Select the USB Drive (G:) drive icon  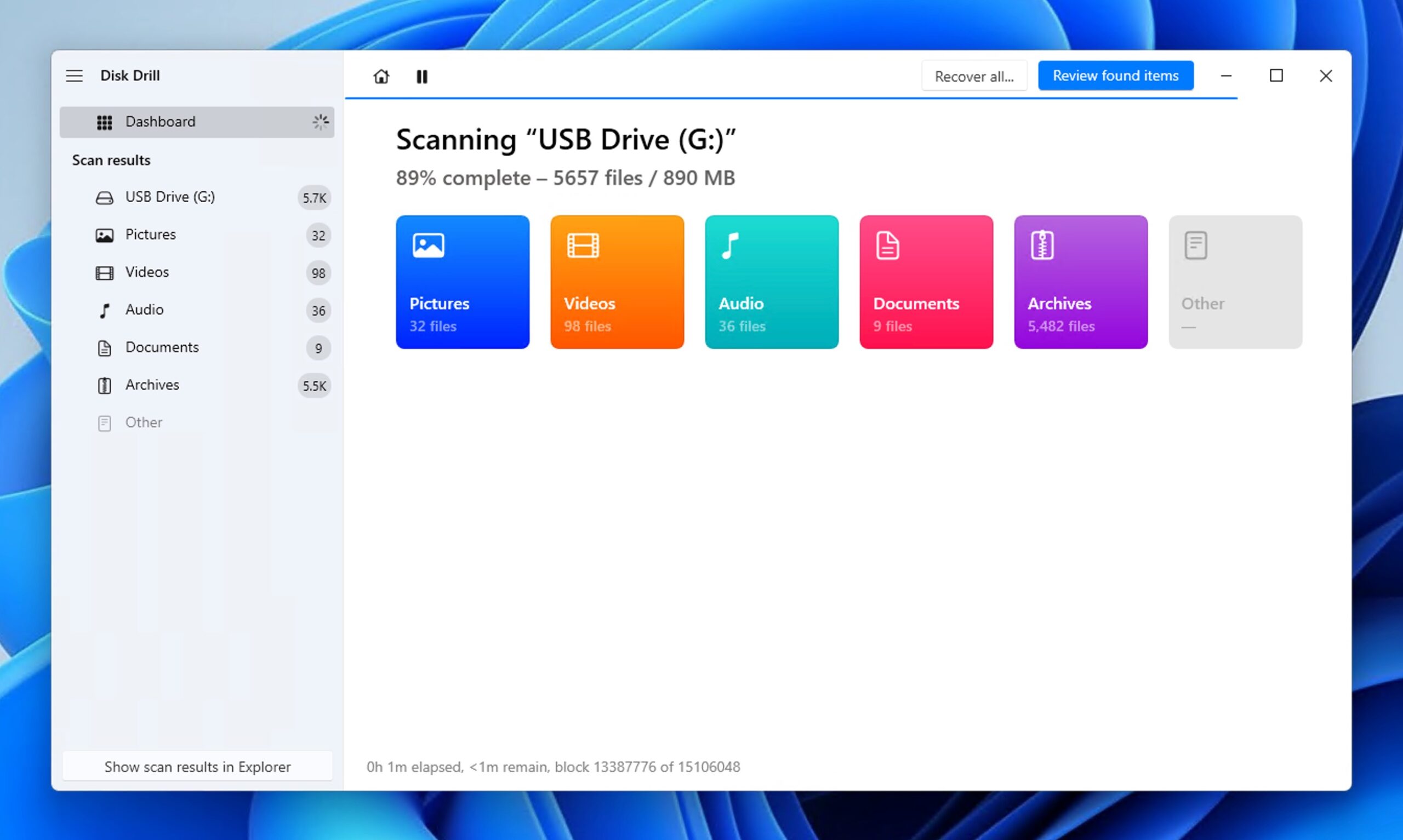point(105,197)
